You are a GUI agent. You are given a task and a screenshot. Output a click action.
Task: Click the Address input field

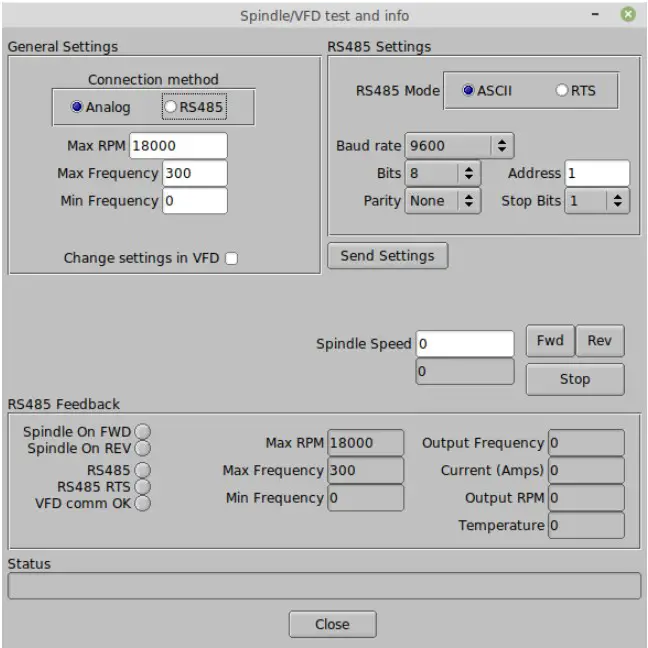[597, 173]
